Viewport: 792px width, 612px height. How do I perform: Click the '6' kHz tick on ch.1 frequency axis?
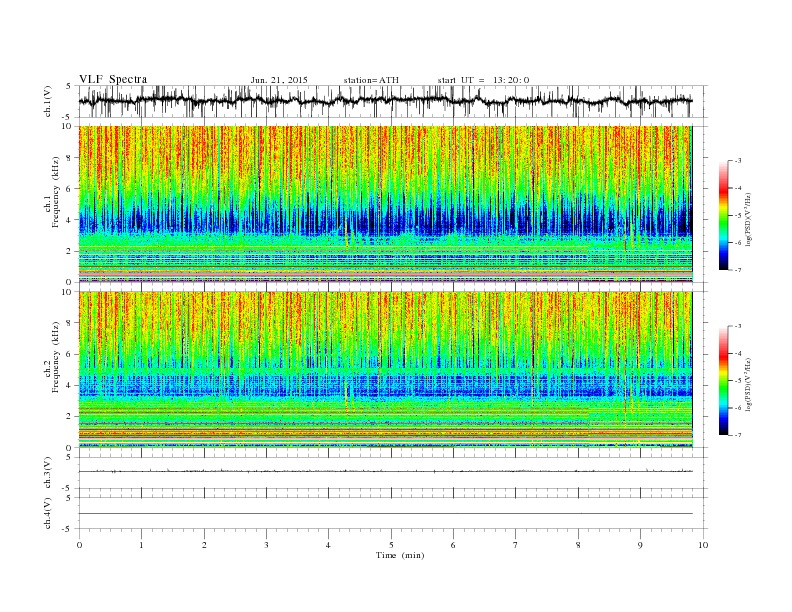click(x=70, y=189)
